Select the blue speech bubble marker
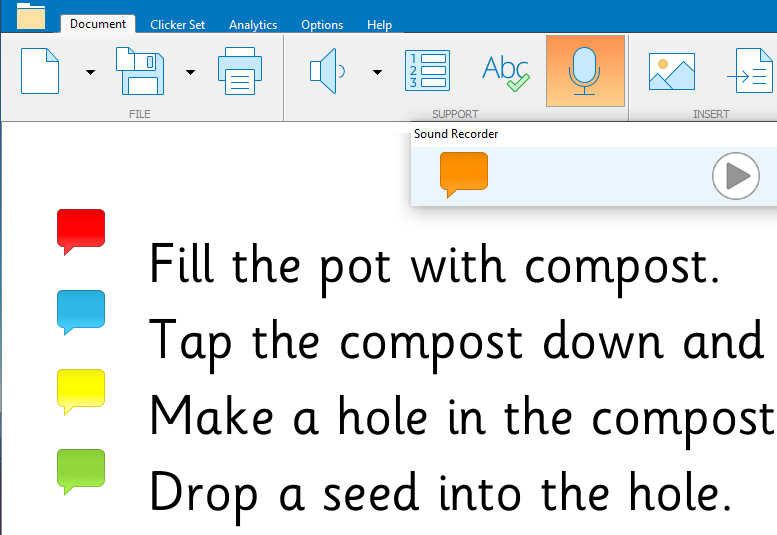This screenshot has width=777, height=535. (81, 311)
